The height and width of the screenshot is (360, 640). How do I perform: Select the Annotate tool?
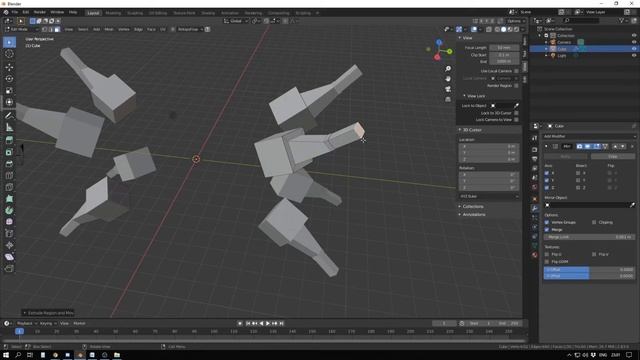(x=9, y=116)
